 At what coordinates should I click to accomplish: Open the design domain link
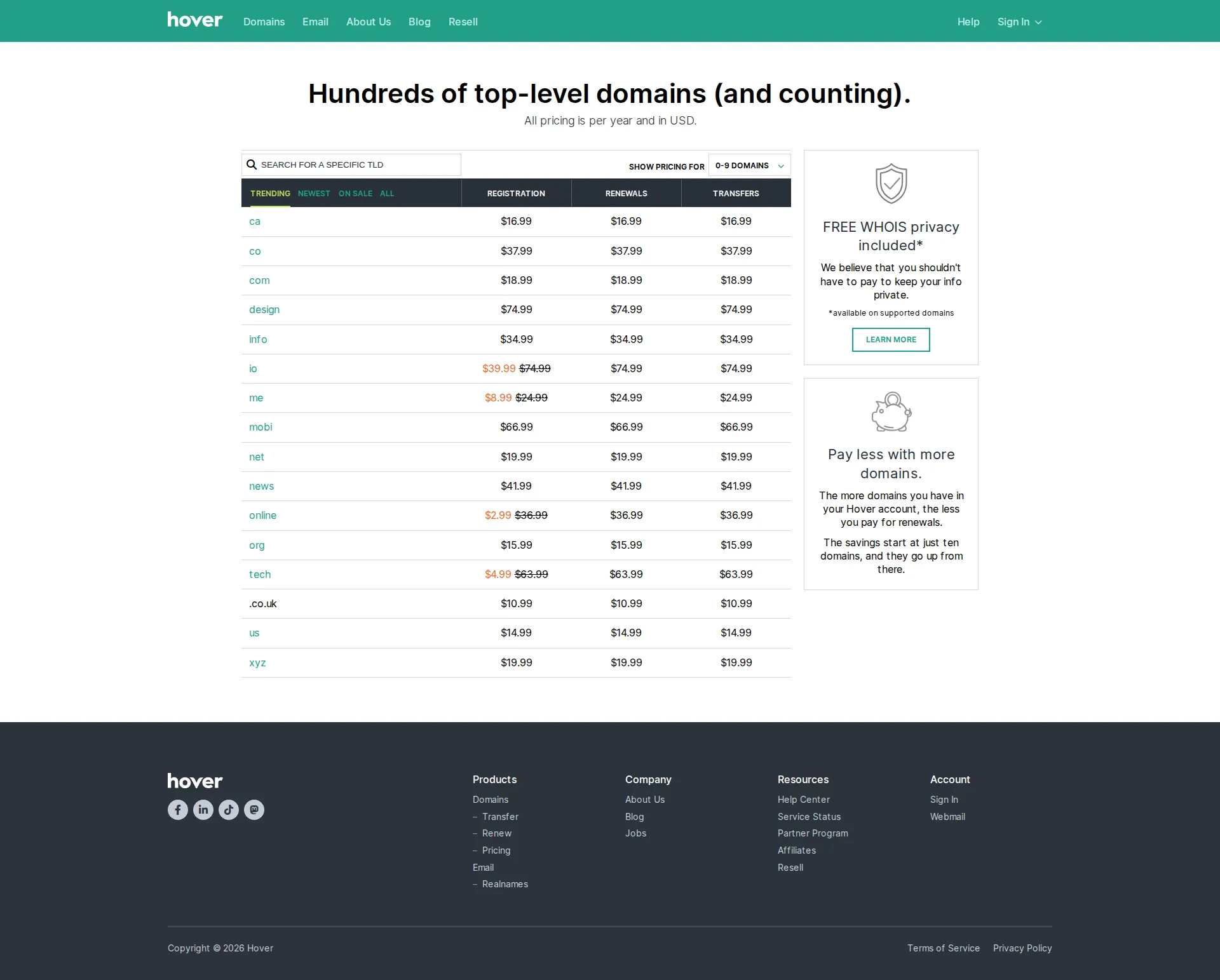tap(264, 309)
